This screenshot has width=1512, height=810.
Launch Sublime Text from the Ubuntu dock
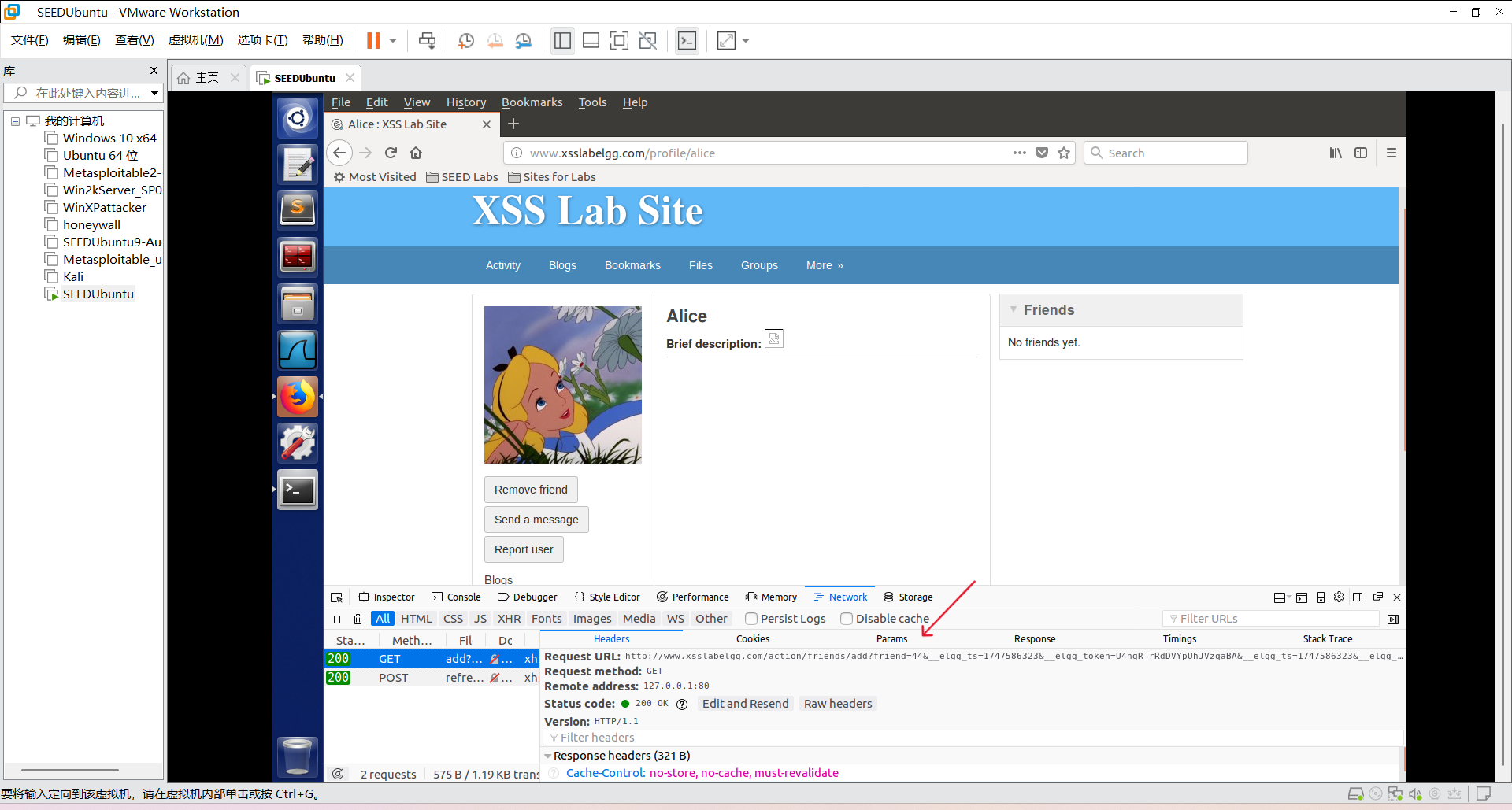coord(298,210)
